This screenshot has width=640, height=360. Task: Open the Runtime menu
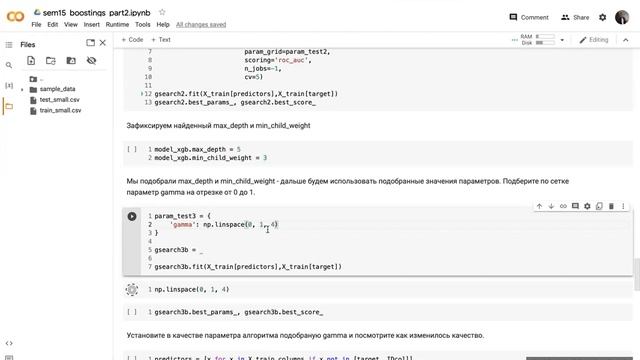tap(117, 24)
